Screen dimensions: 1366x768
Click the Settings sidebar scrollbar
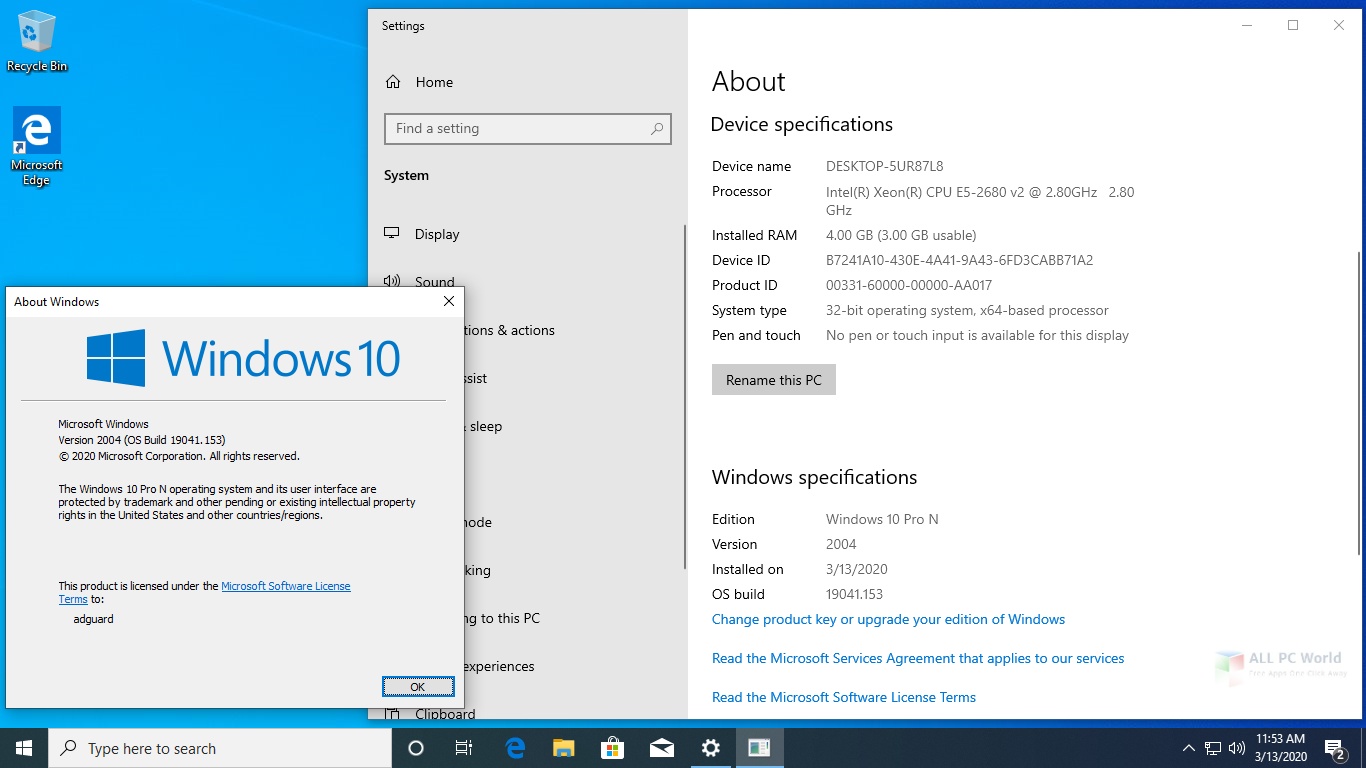click(685, 396)
